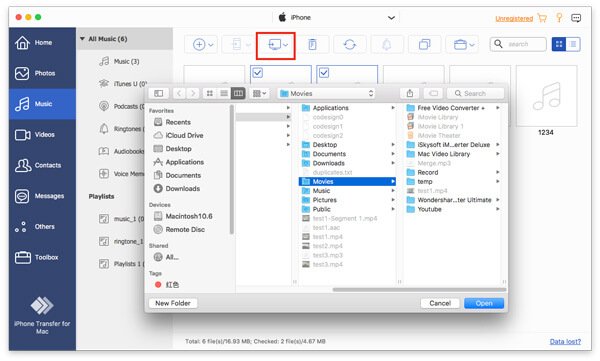
Task: Switch dialog to column view
Action: 238,93
